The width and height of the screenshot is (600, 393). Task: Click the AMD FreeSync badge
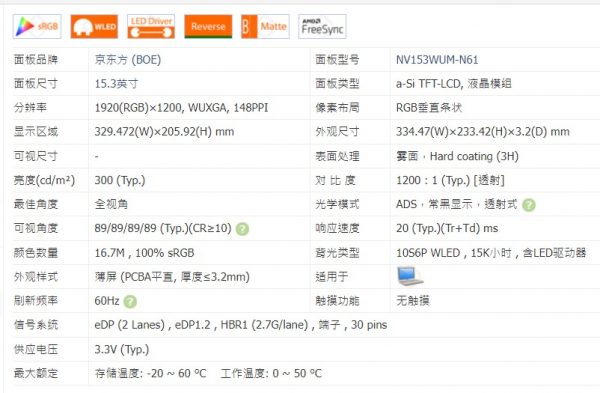point(322,26)
